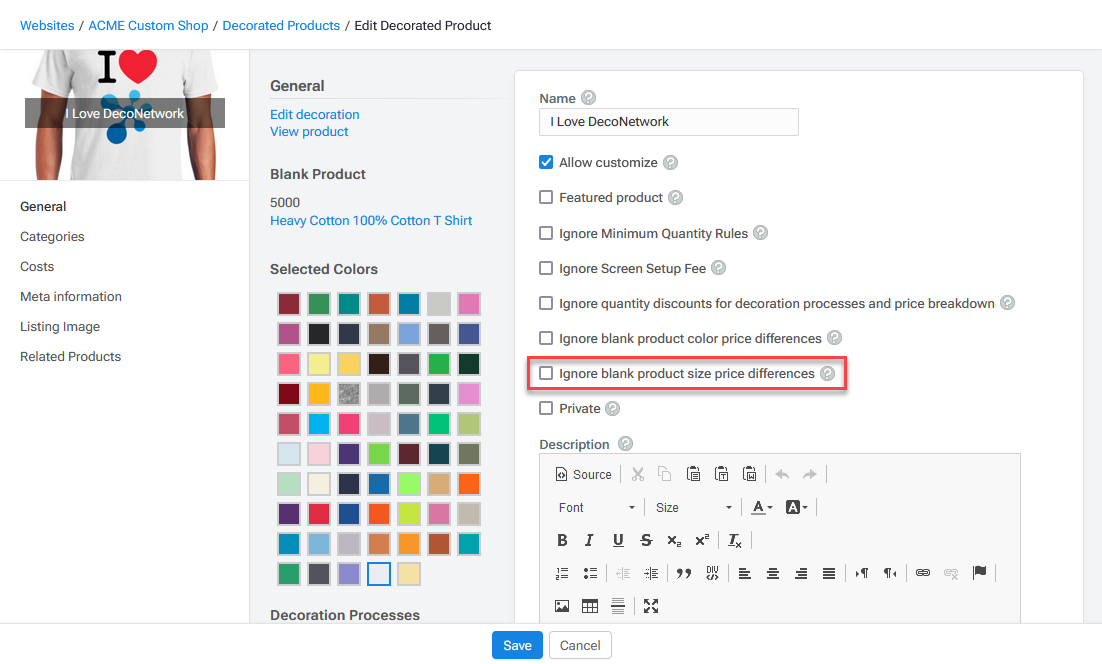
Task: Check Ignore blank product color price differences
Action: [x=546, y=338]
